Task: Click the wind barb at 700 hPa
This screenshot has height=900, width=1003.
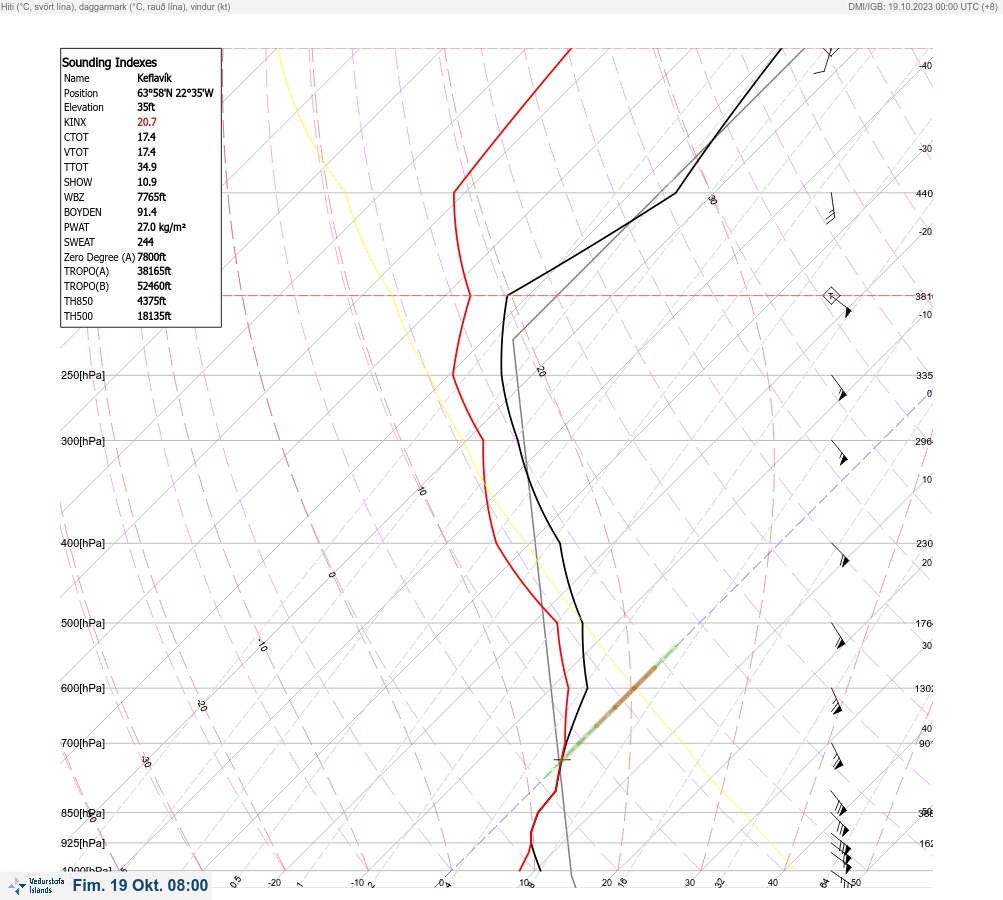Action: point(837,756)
